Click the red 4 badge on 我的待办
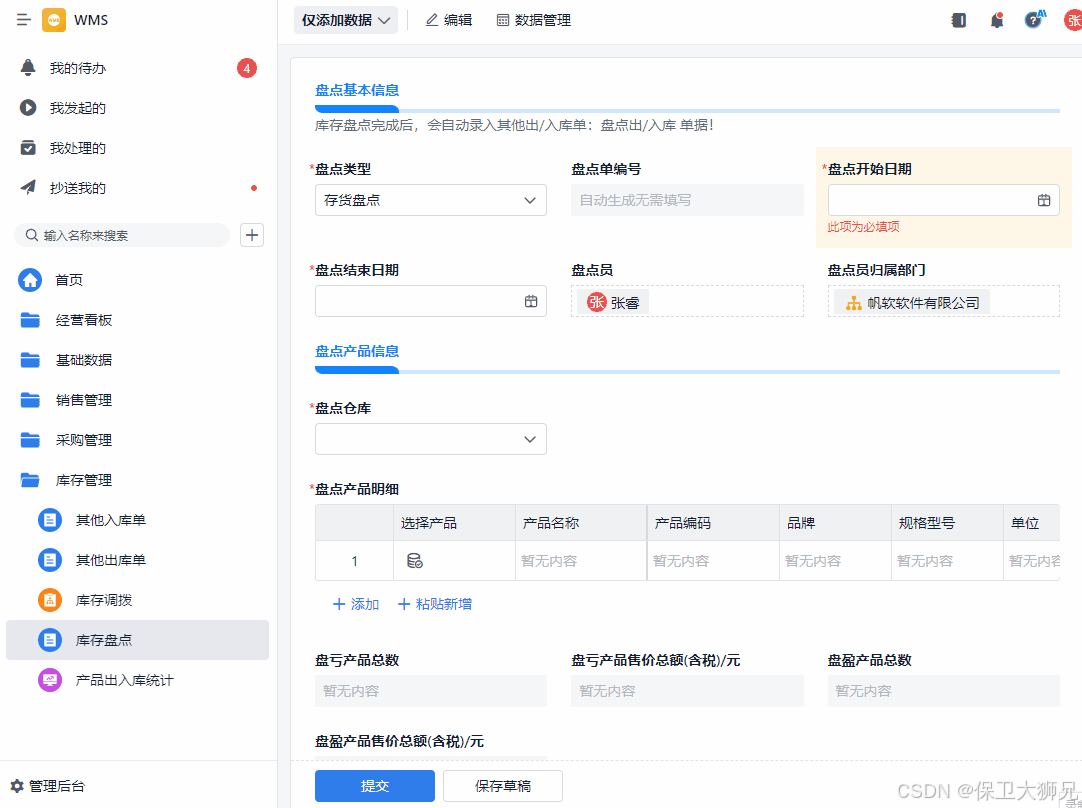Image resolution: width=1082 pixels, height=808 pixels. 247,68
